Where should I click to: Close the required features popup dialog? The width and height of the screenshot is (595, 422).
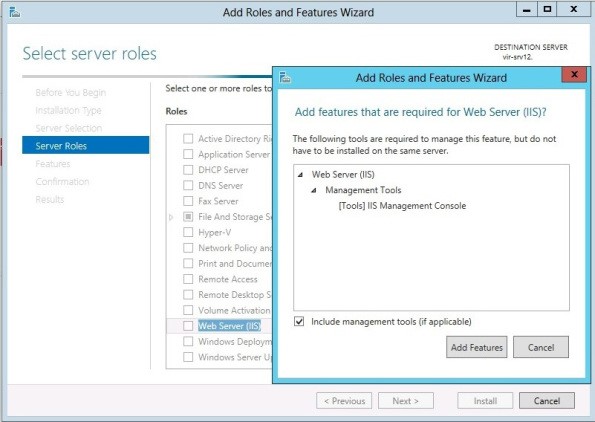574,74
